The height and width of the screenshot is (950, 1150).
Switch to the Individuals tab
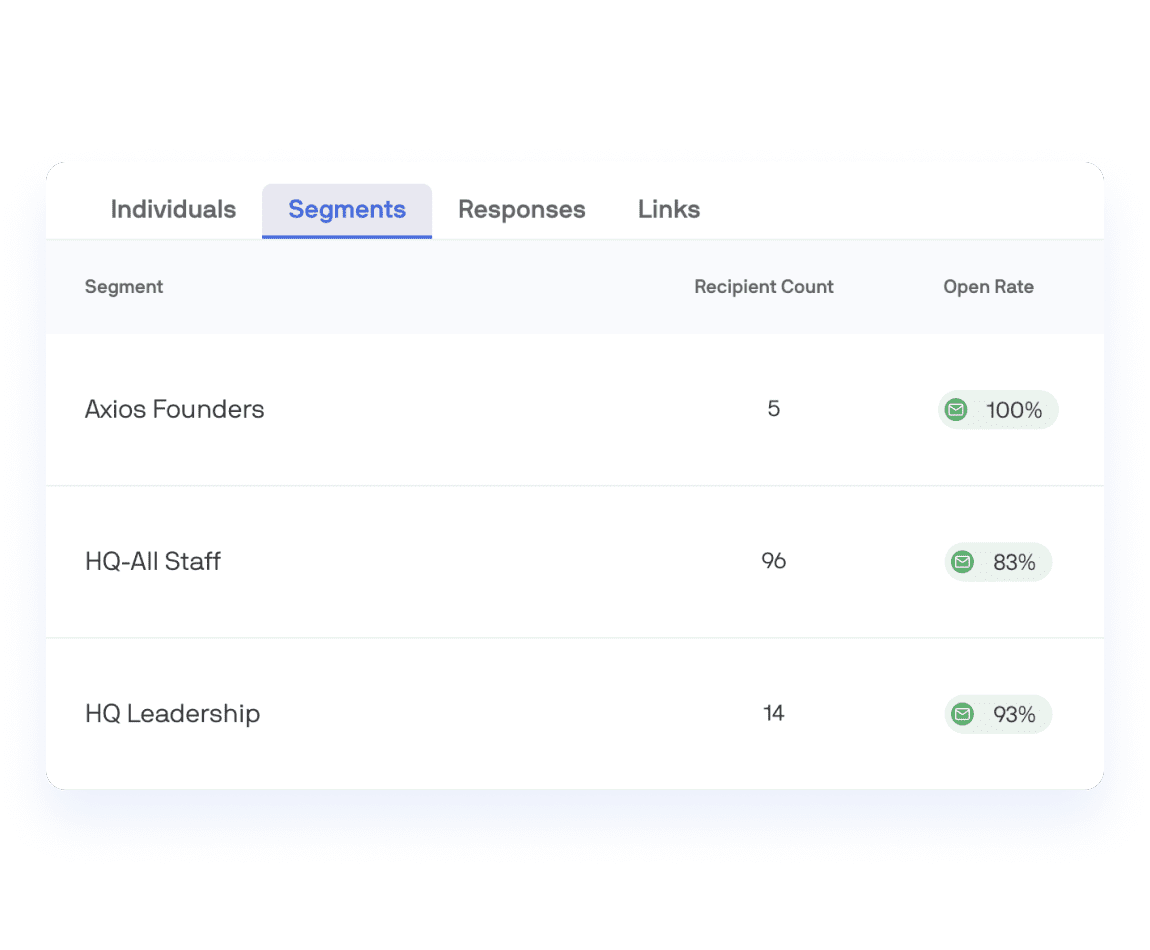tap(173, 210)
